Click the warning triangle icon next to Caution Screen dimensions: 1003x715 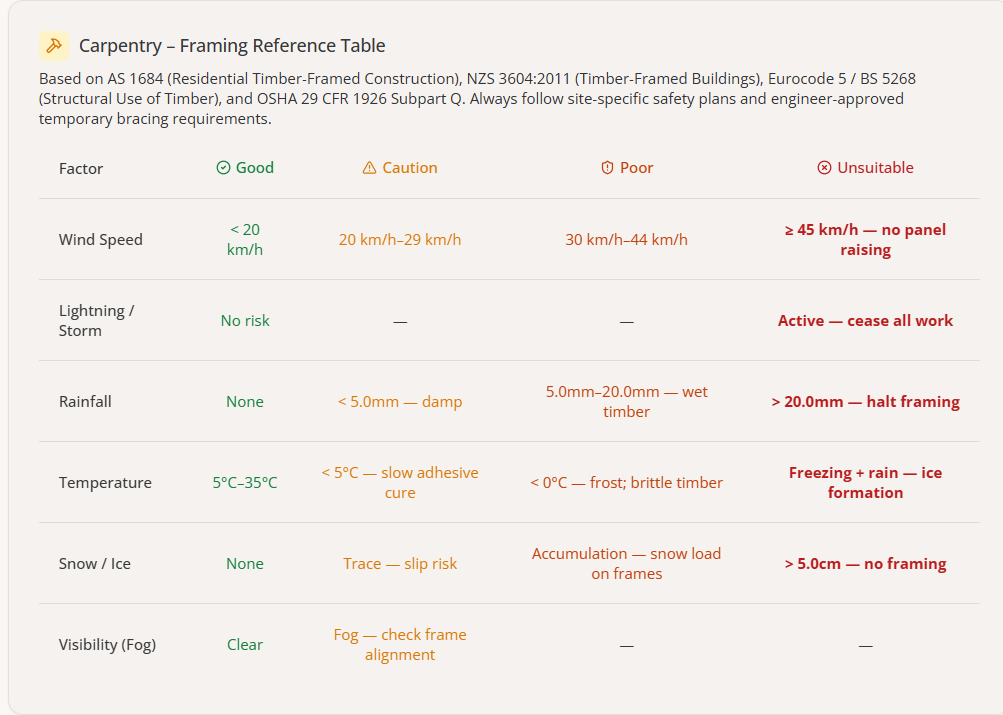coord(369,168)
